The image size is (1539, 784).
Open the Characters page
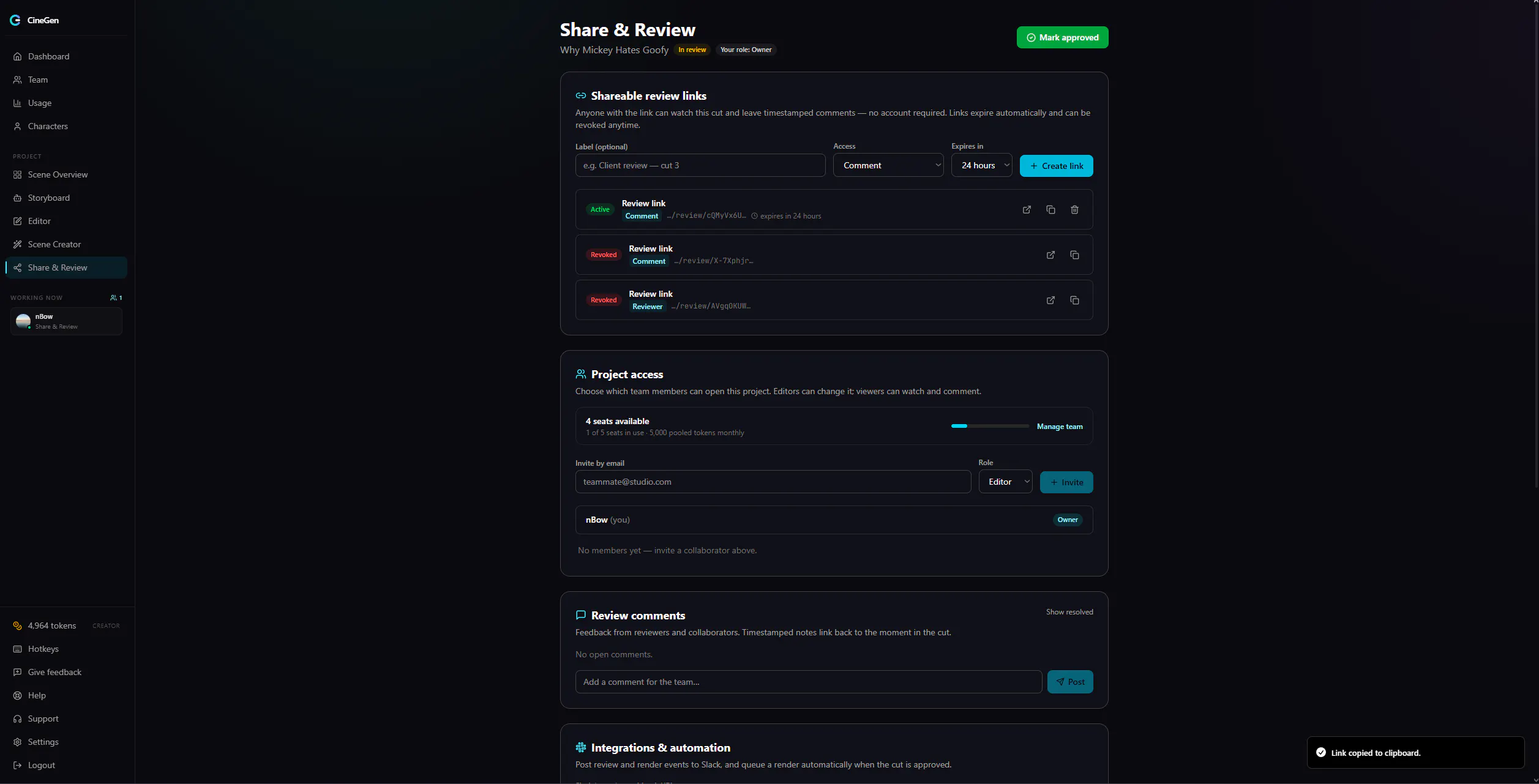point(66,126)
